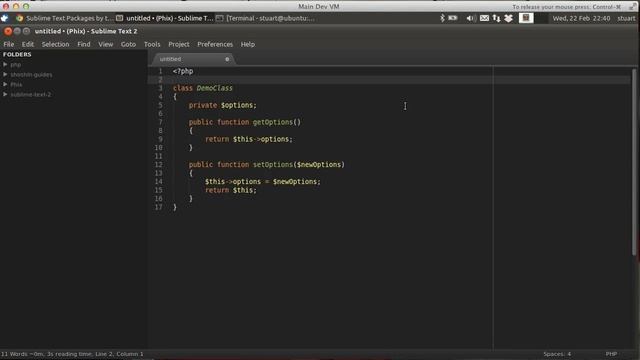
Task: Click the private $options; line
Action: pyautogui.click(x=222, y=105)
